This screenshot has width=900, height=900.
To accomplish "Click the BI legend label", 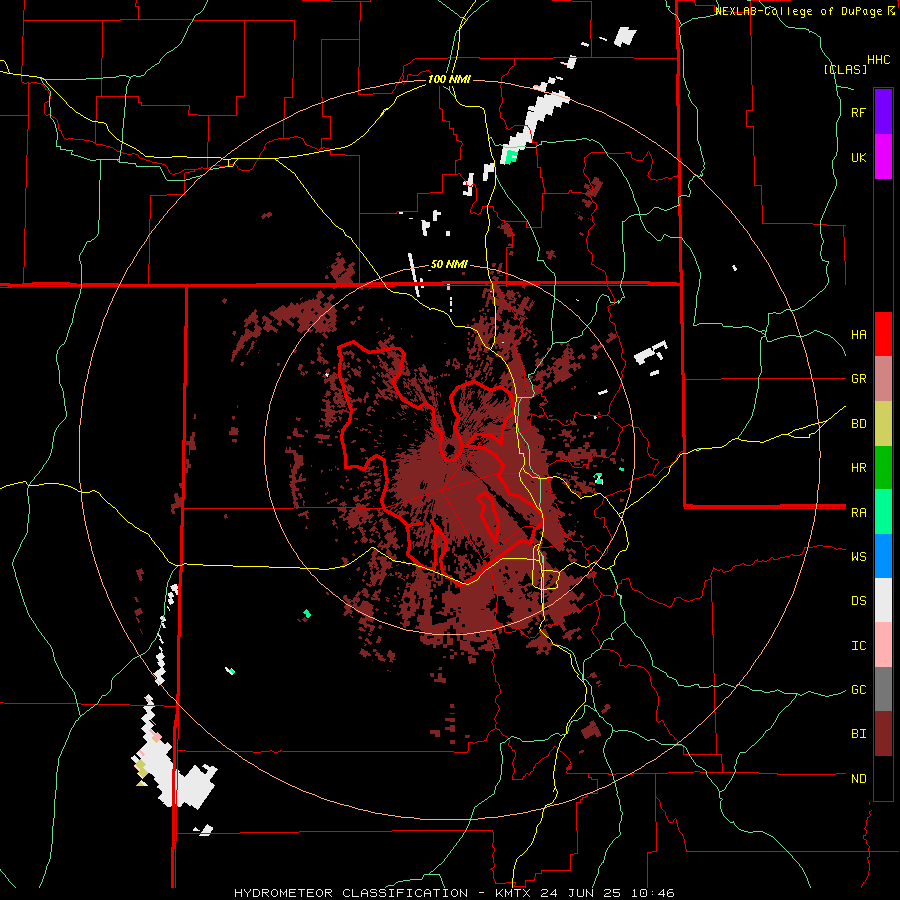I will (859, 734).
